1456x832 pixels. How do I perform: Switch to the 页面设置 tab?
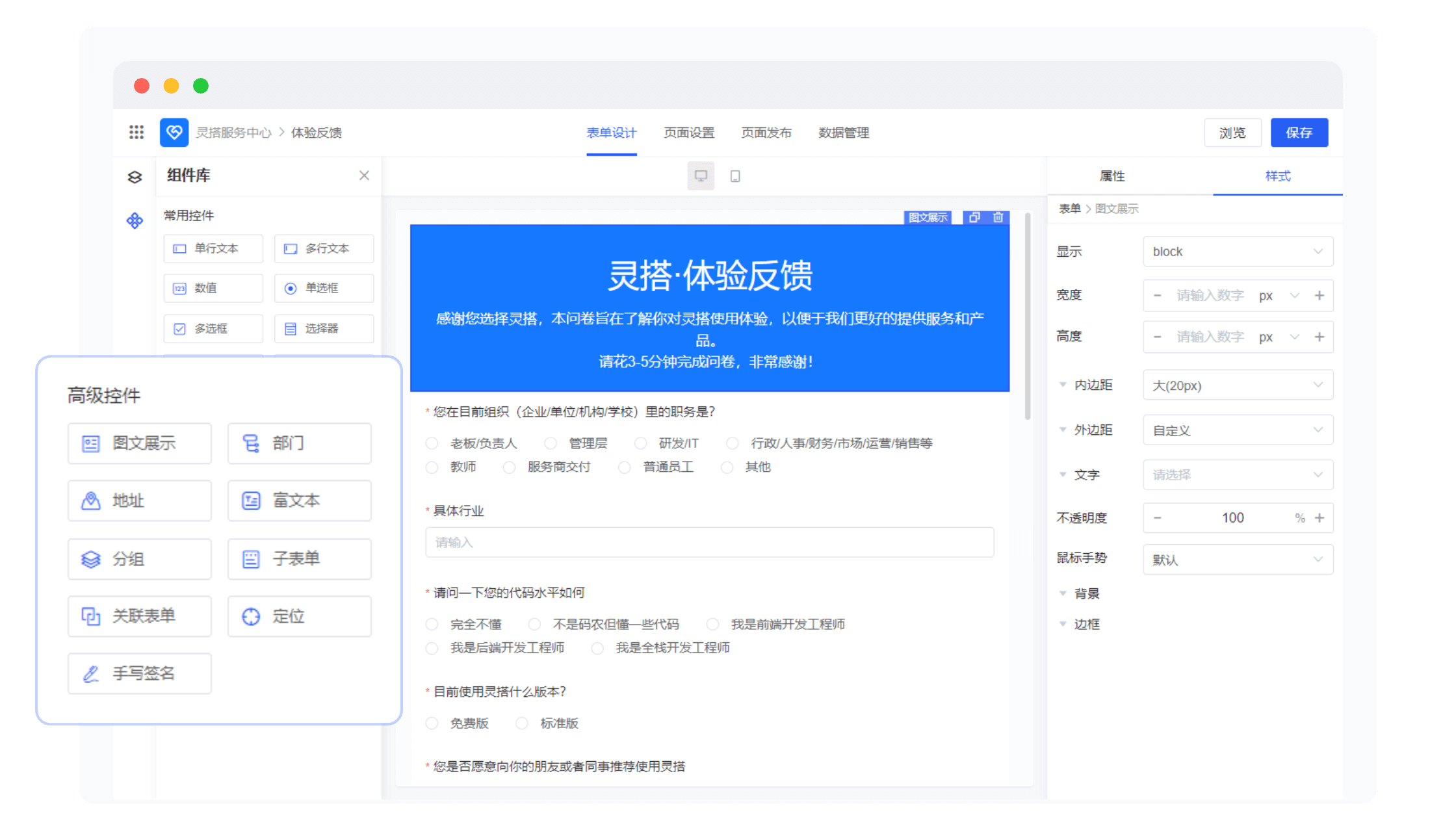pos(689,133)
